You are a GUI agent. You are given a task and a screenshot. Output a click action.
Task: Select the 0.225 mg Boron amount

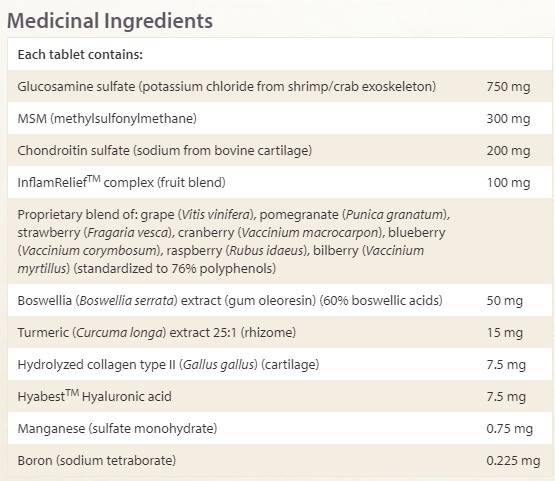click(x=513, y=460)
